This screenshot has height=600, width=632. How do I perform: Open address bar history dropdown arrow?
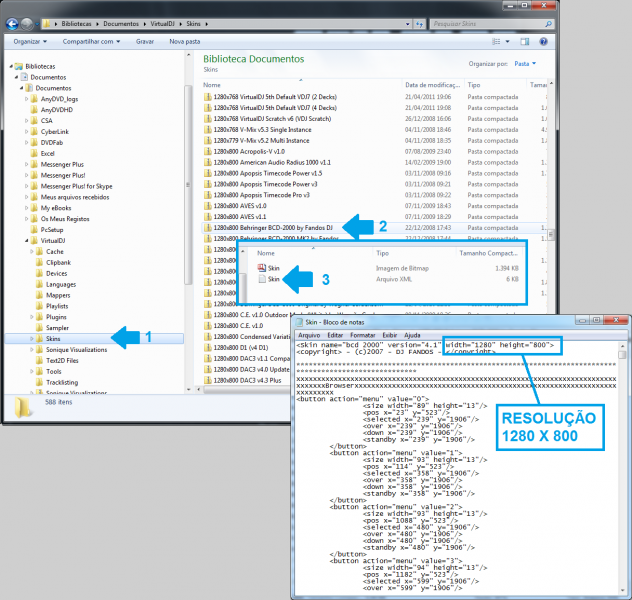pyautogui.click(x=407, y=24)
